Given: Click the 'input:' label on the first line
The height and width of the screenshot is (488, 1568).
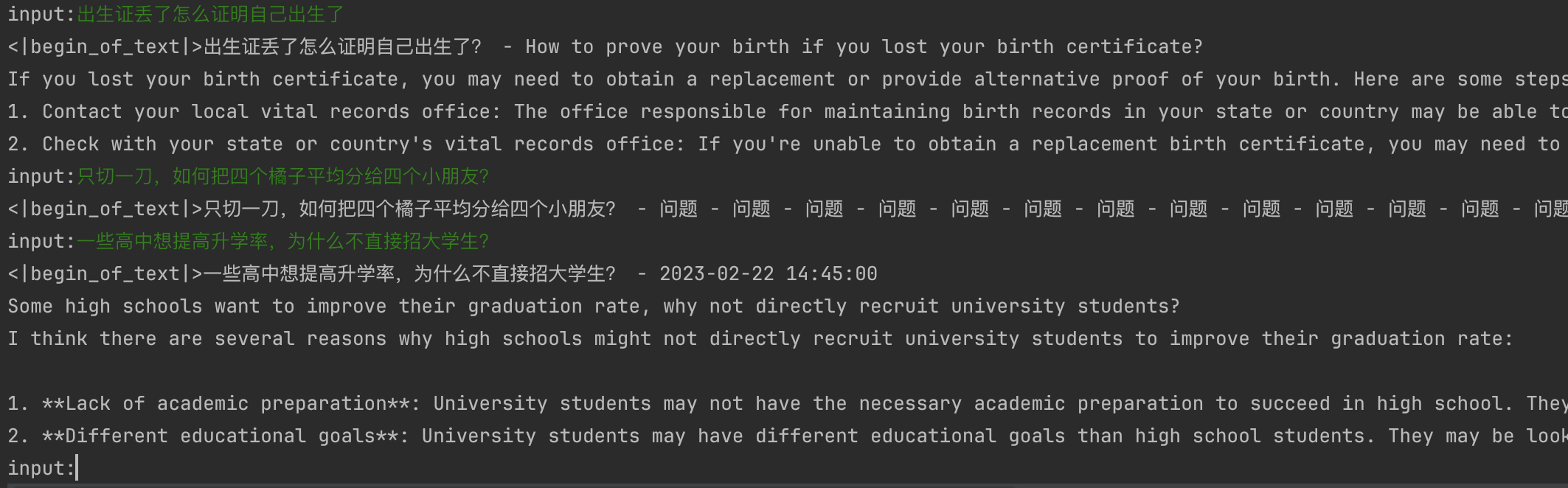Looking at the screenshot, I should click(x=41, y=15).
